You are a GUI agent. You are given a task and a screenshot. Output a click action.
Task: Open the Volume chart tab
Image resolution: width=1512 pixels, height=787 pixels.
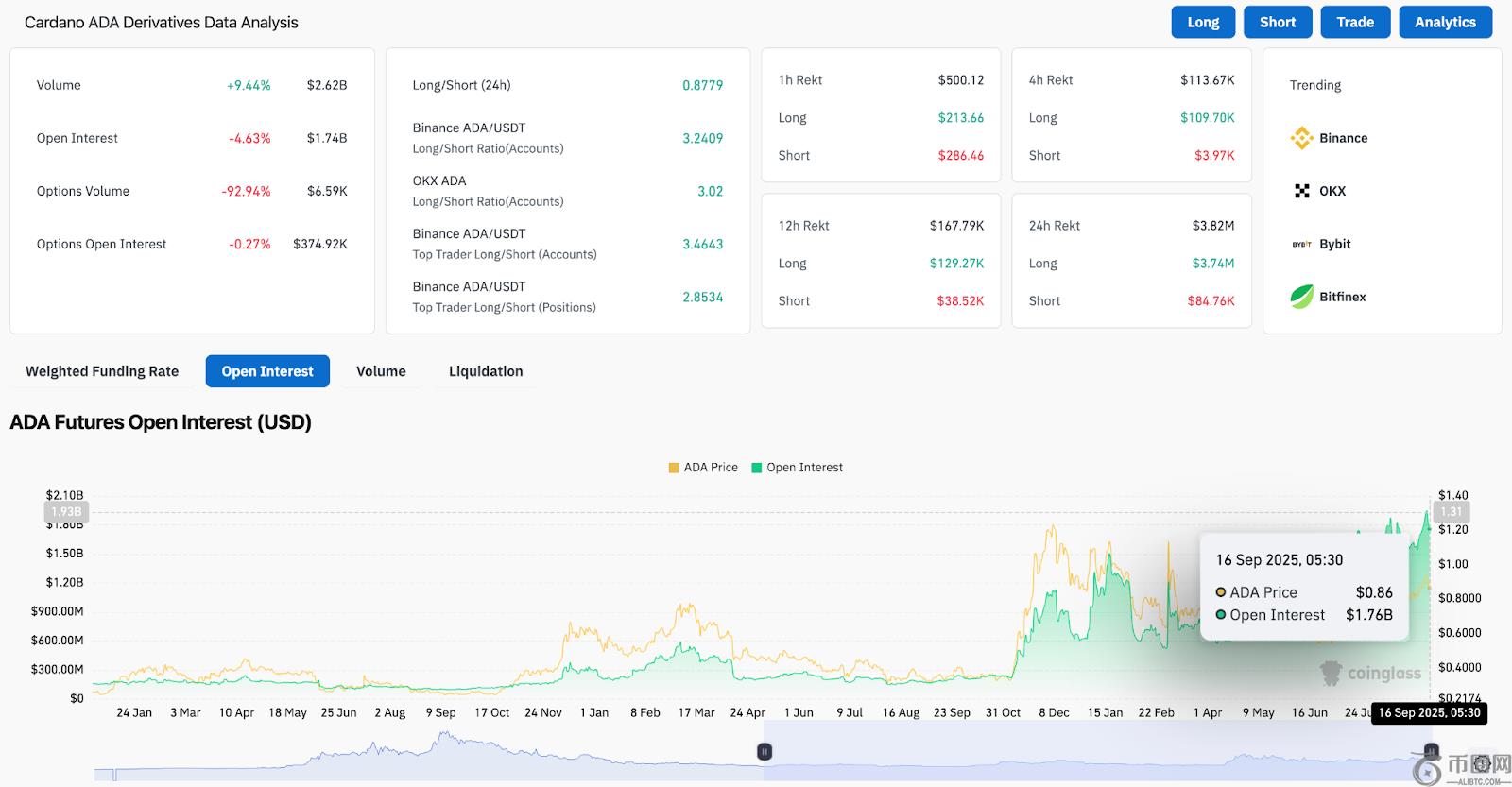[381, 371]
